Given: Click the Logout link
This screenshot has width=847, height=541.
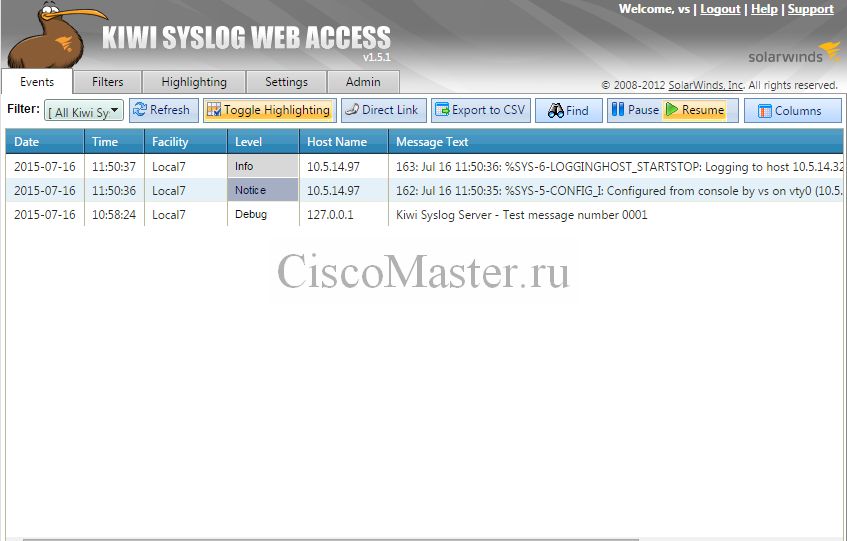Looking at the screenshot, I should 720,9.
